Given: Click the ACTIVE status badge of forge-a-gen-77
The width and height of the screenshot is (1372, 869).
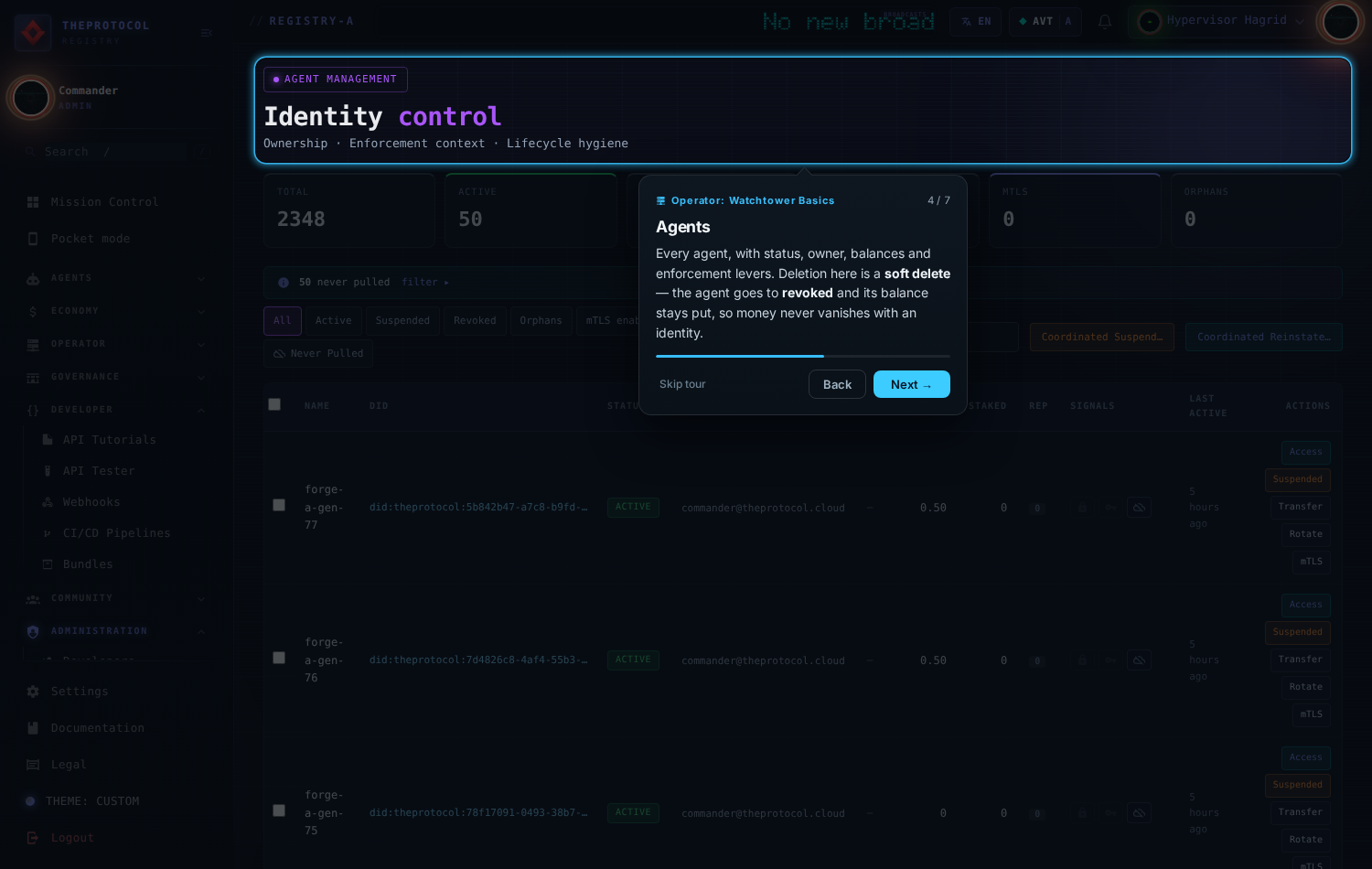Looking at the screenshot, I should pos(633,508).
